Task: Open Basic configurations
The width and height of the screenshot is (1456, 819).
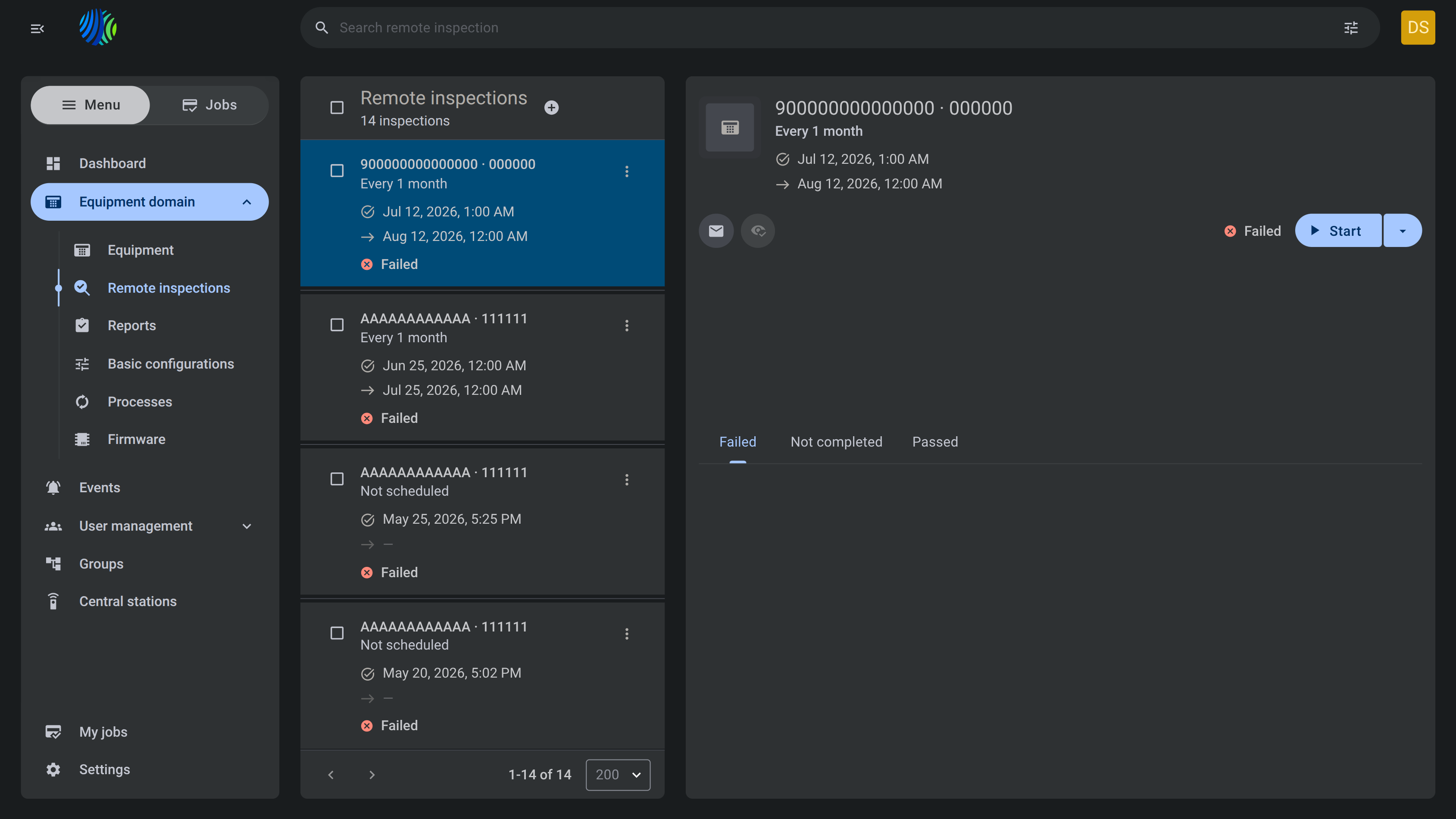Action: pos(171,364)
